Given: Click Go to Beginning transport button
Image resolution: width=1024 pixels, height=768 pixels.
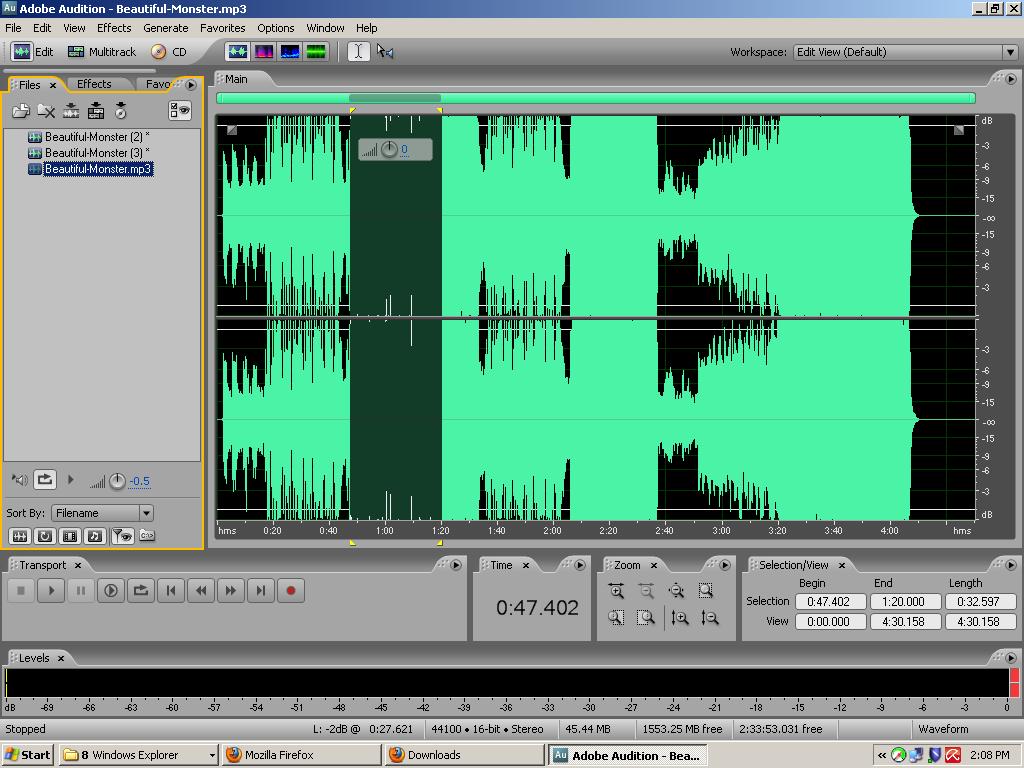Looking at the screenshot, I should coord(171,591).
